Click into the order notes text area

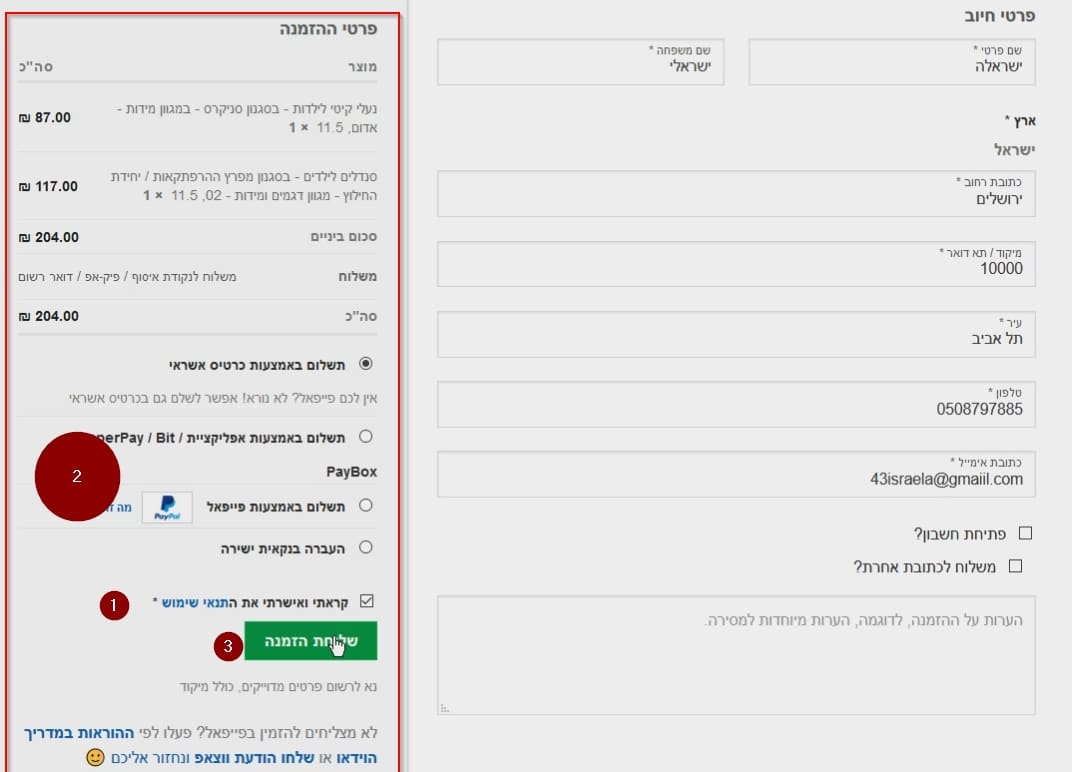(x=736, y=655)
